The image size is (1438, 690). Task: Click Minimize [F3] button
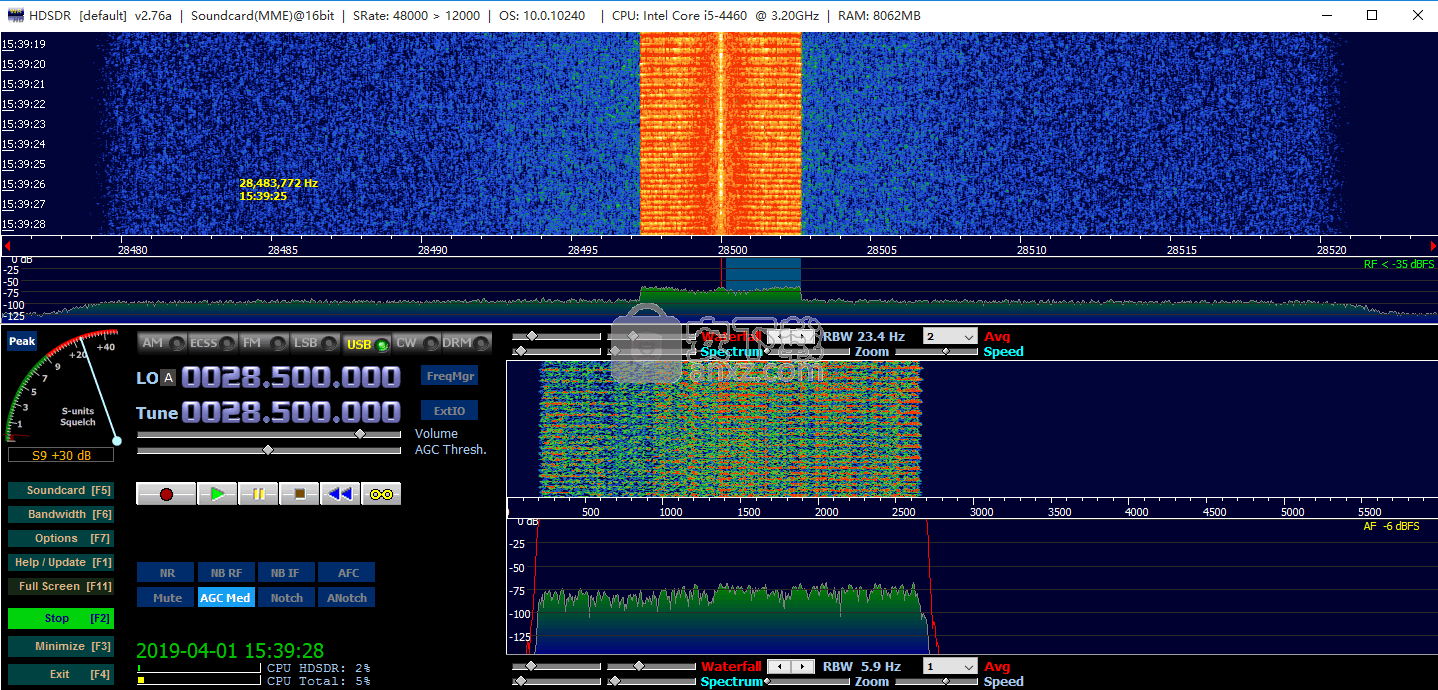point(60,647)
